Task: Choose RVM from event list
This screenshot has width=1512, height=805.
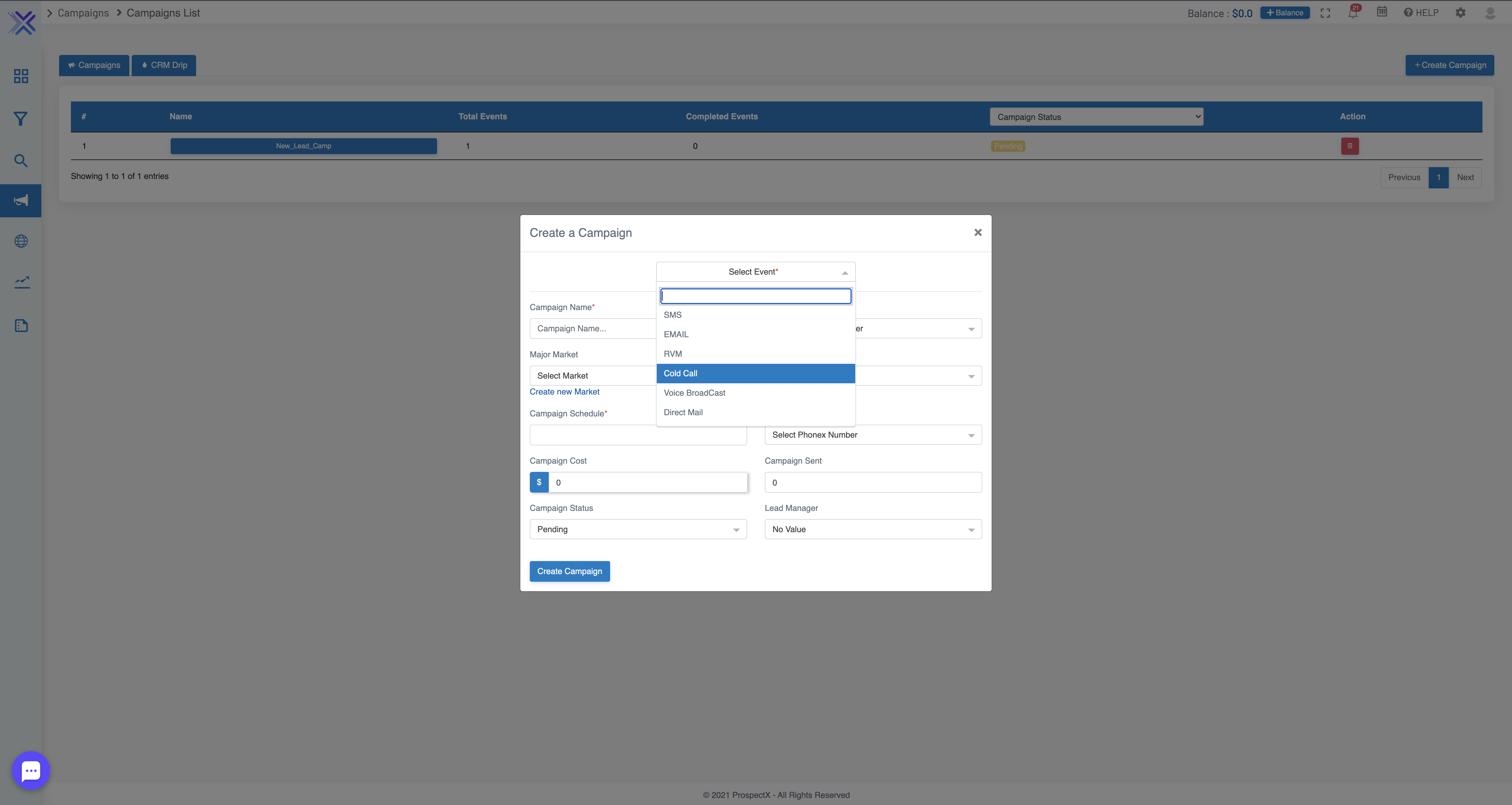Action: pyautogui.click(x=755, y=354)
